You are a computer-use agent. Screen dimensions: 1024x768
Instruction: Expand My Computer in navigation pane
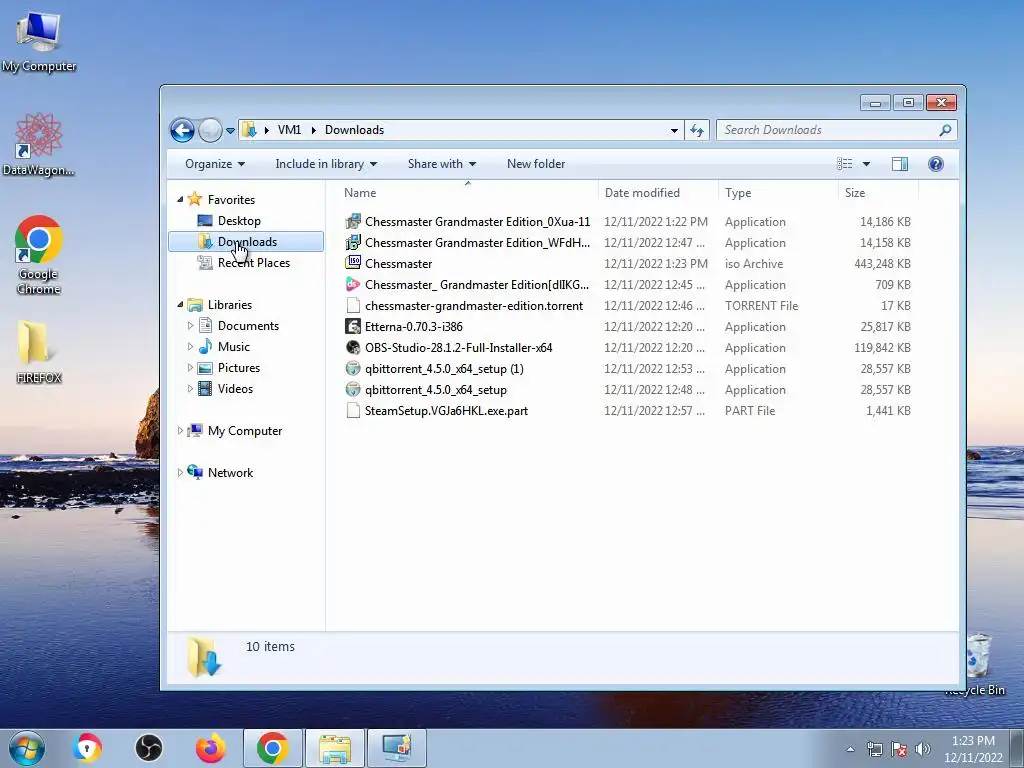pos(180,430)
